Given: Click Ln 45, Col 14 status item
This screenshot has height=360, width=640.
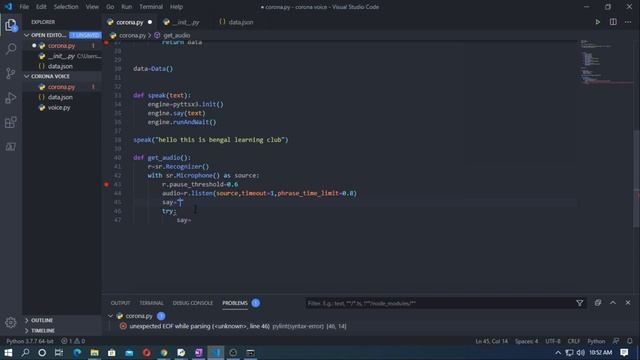Looking at the screenshot, I should [491, 341].
